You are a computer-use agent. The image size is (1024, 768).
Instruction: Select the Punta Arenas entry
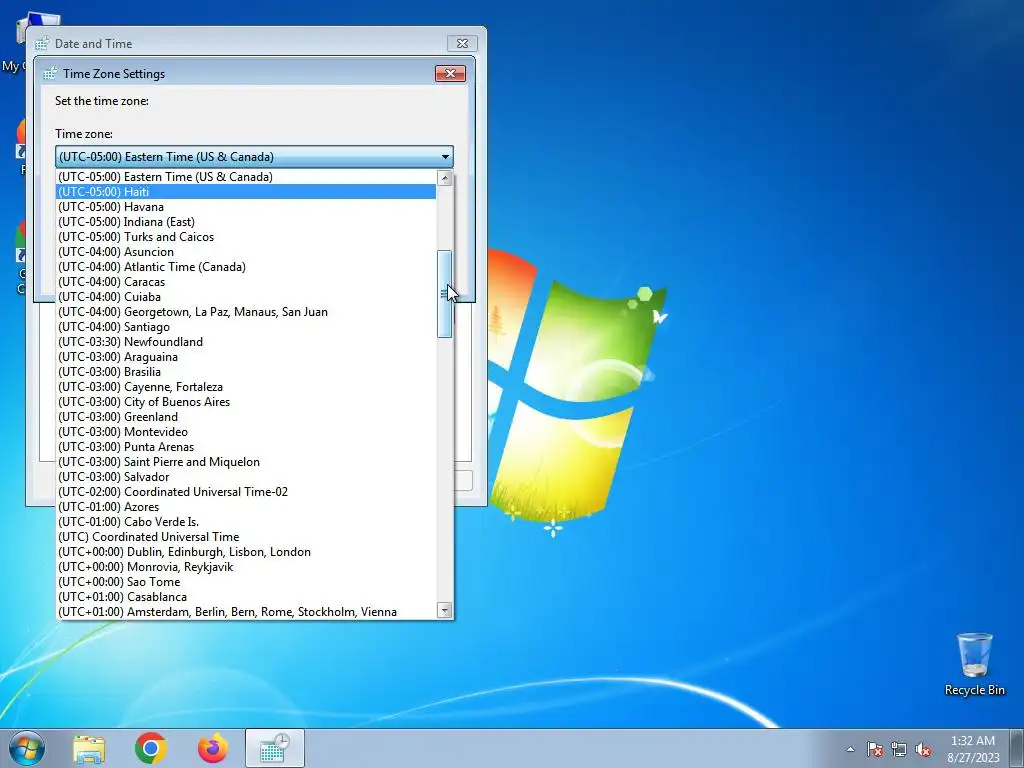(x=246, y=447)
